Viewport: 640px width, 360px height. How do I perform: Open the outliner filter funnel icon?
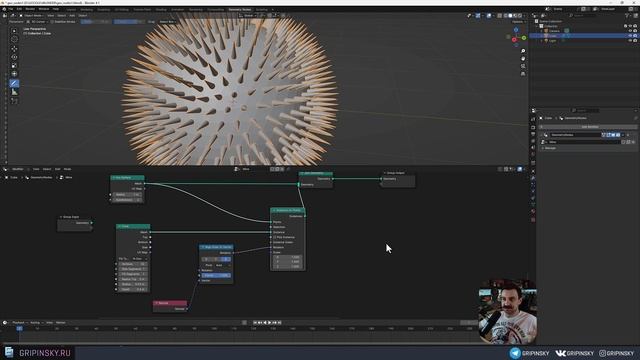point(627,16)
